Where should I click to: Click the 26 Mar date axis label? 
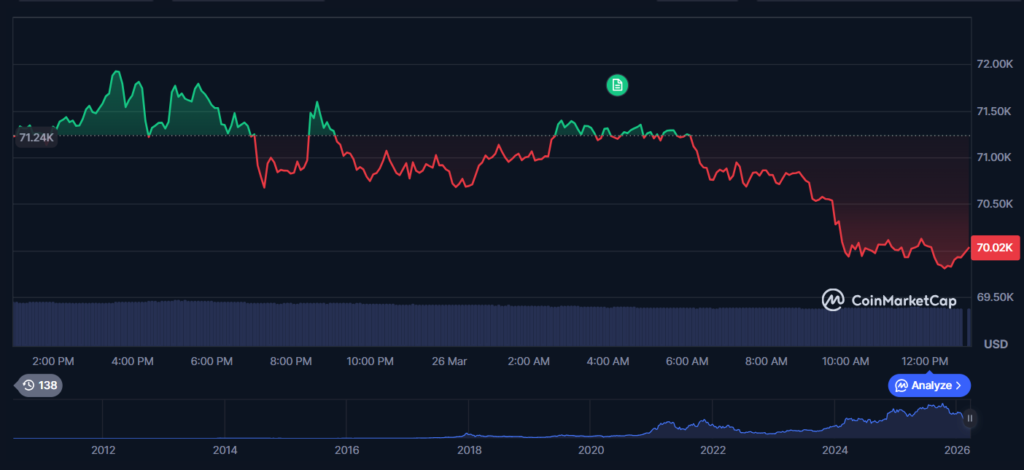[449, 360]
